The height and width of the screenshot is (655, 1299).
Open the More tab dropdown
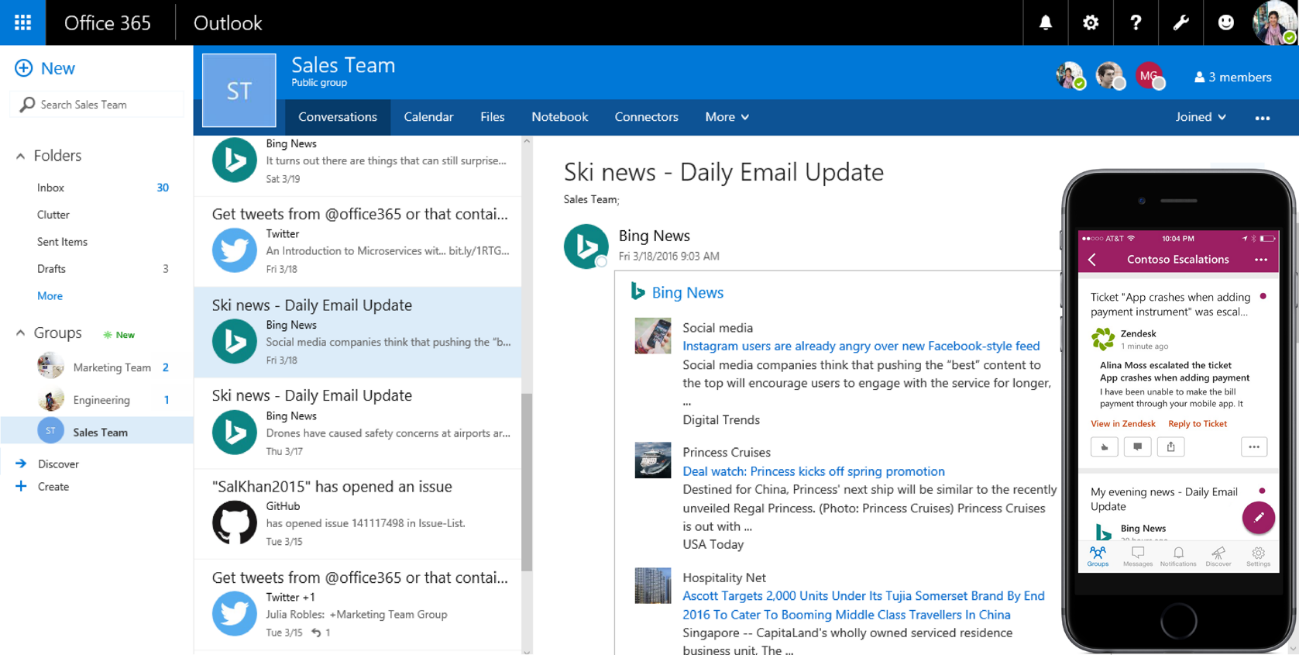tap(726, 117)
